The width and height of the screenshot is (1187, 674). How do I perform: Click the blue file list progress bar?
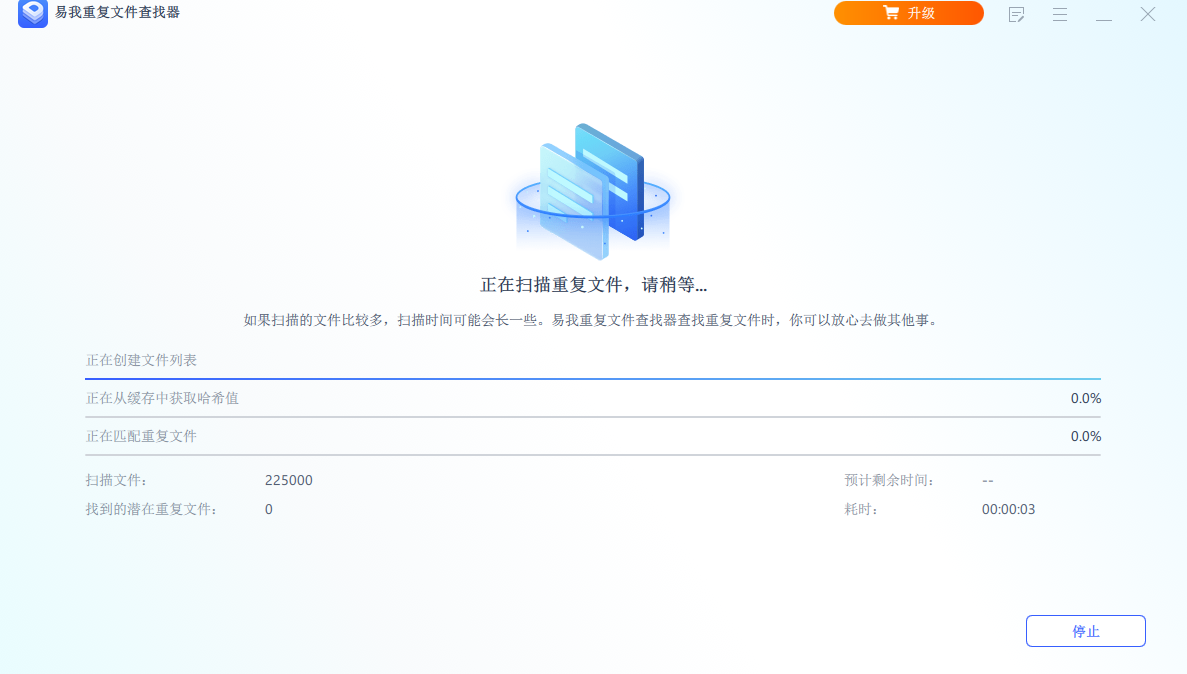tap(592, 379)
